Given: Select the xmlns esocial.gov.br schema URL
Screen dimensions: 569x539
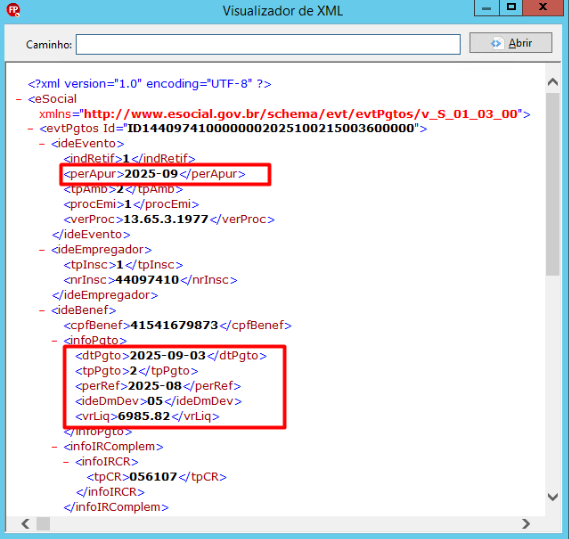Looking at the screenshot, I should (x=300, y=114).
